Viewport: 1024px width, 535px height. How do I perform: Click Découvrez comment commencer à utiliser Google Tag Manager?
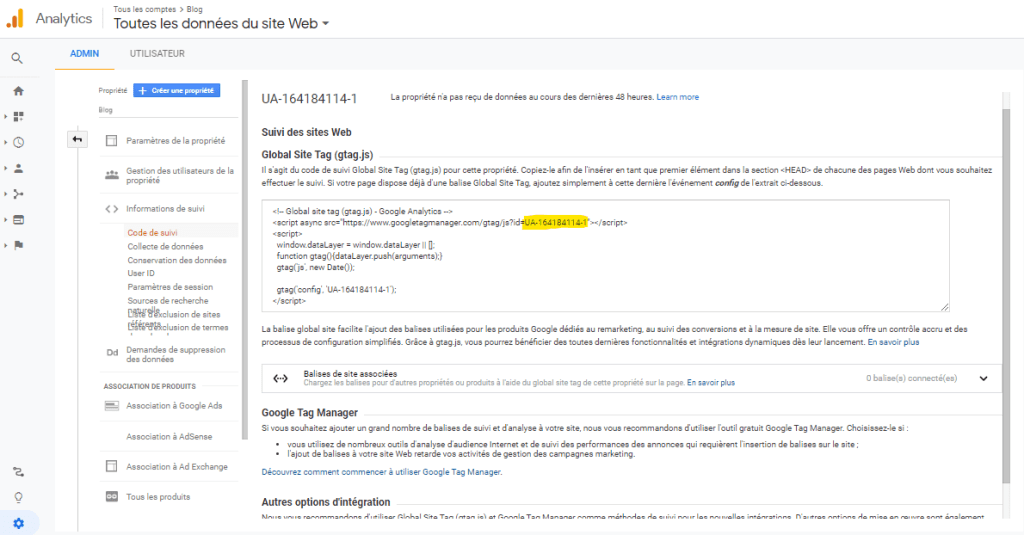382,472
